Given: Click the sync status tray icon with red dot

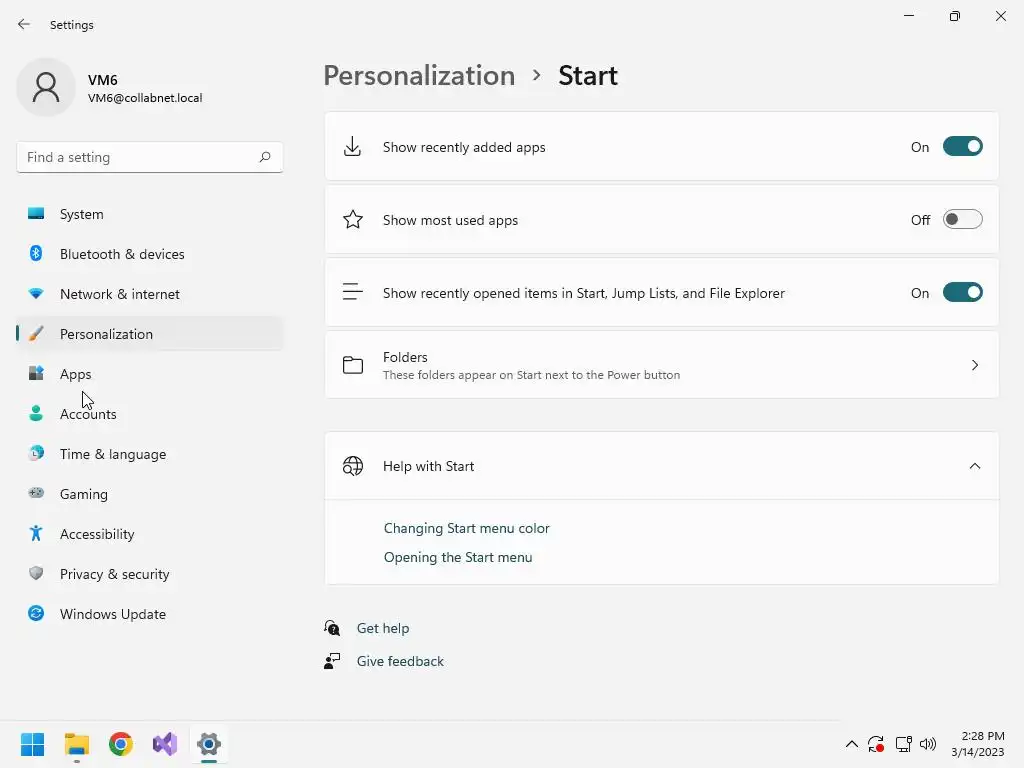Looking at the screenshot, I should pyautogui.click(x=876, y=744).
